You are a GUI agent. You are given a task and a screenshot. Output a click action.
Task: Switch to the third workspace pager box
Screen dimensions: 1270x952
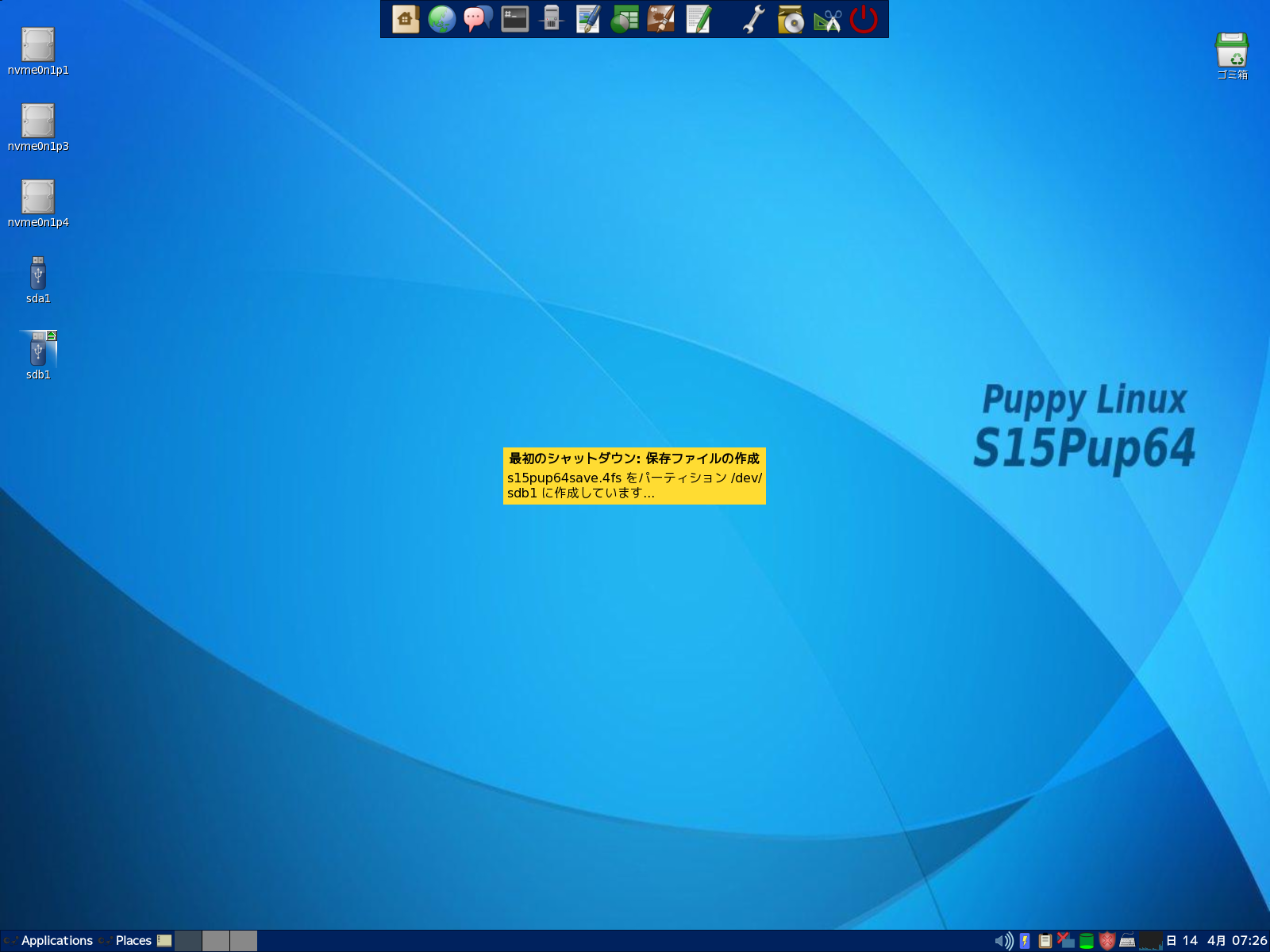(x=244, y=941)
